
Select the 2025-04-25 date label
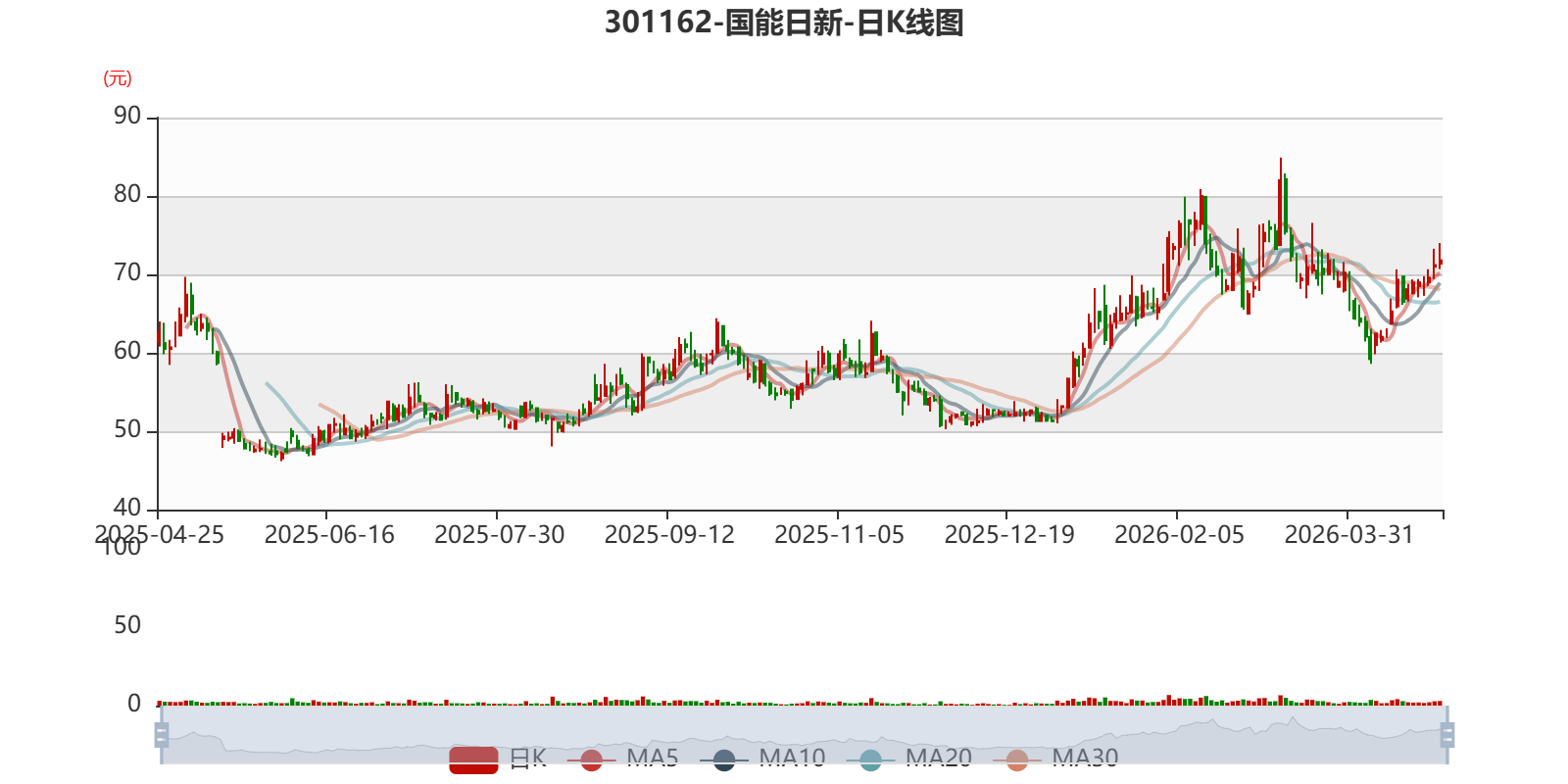pyautogui.click(x=159, y=534)
